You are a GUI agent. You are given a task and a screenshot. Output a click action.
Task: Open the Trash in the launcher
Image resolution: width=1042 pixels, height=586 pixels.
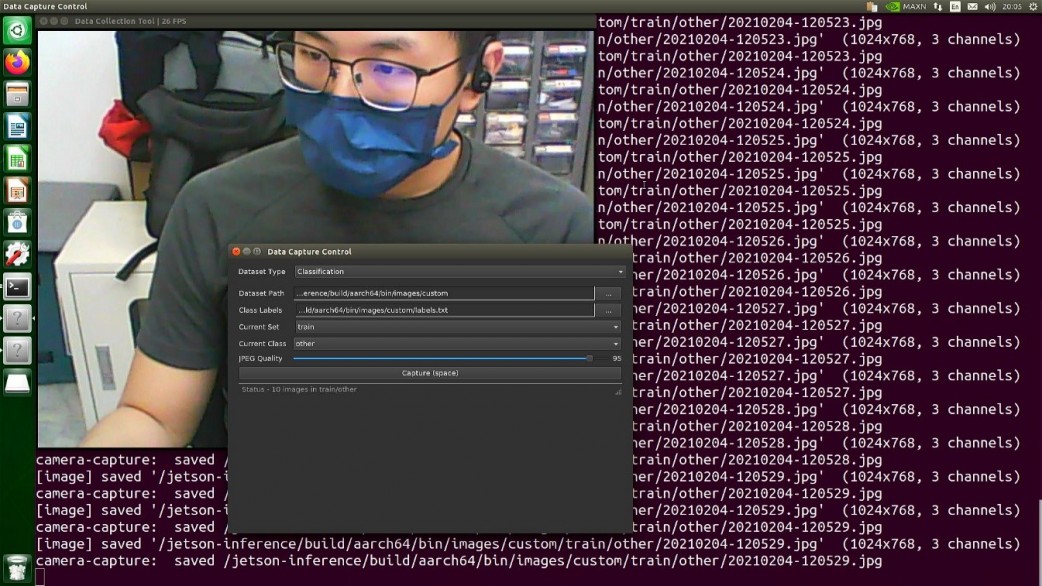17,569
